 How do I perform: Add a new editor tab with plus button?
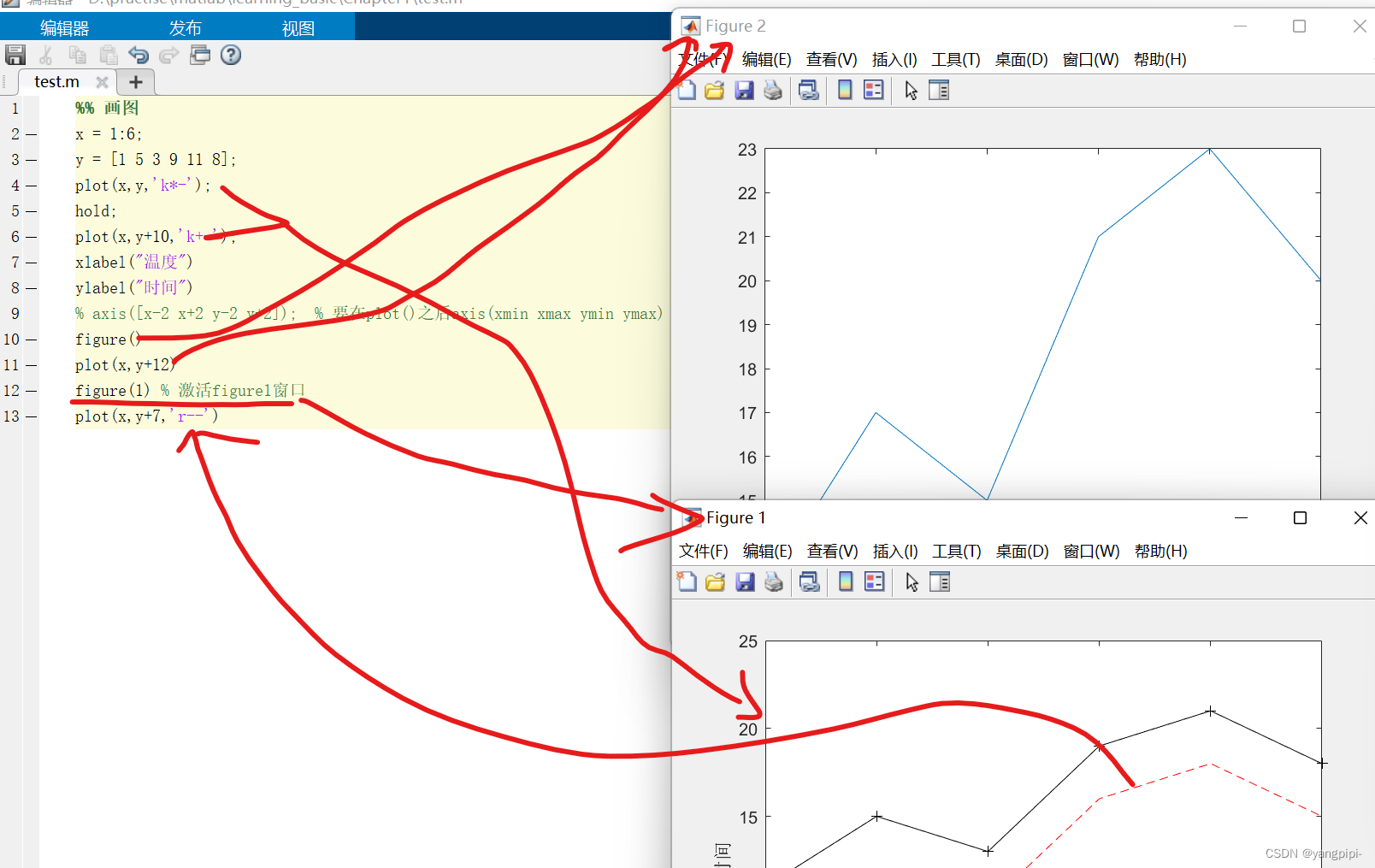pyautogui.click(x=135, y=82)
